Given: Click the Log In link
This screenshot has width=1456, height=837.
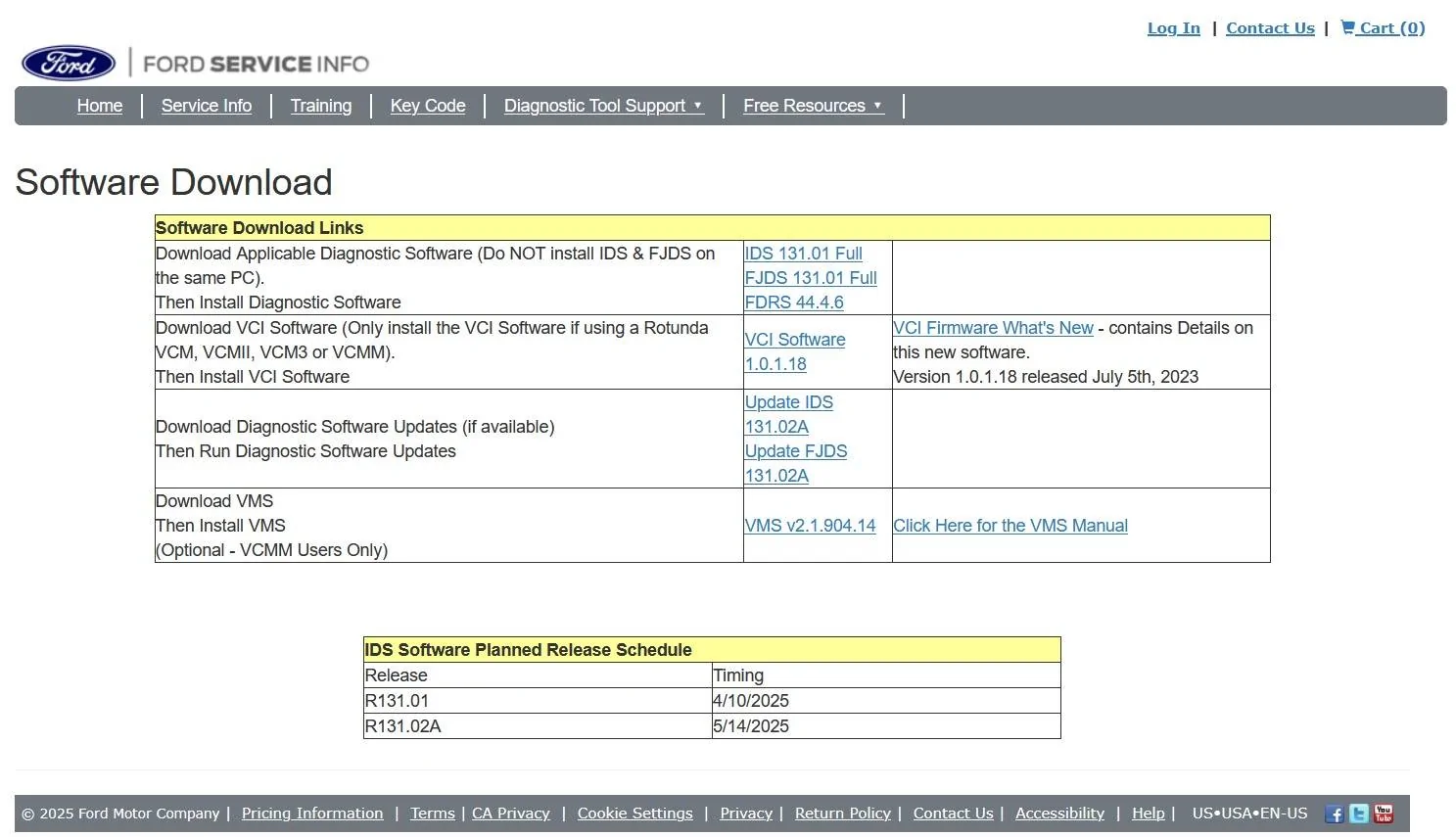Looking at the screenshot, I should coord(1174,28).
